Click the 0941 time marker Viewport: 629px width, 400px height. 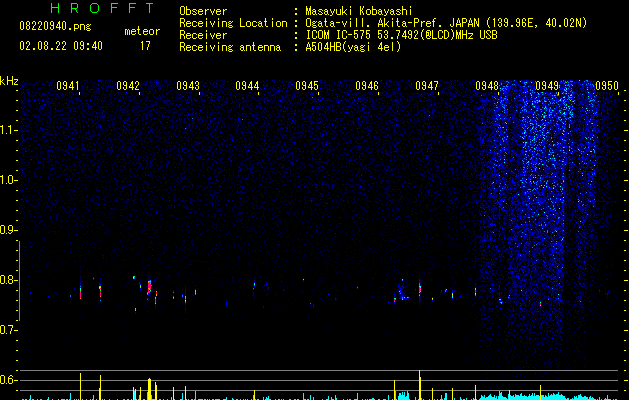(x=68, y=86)
